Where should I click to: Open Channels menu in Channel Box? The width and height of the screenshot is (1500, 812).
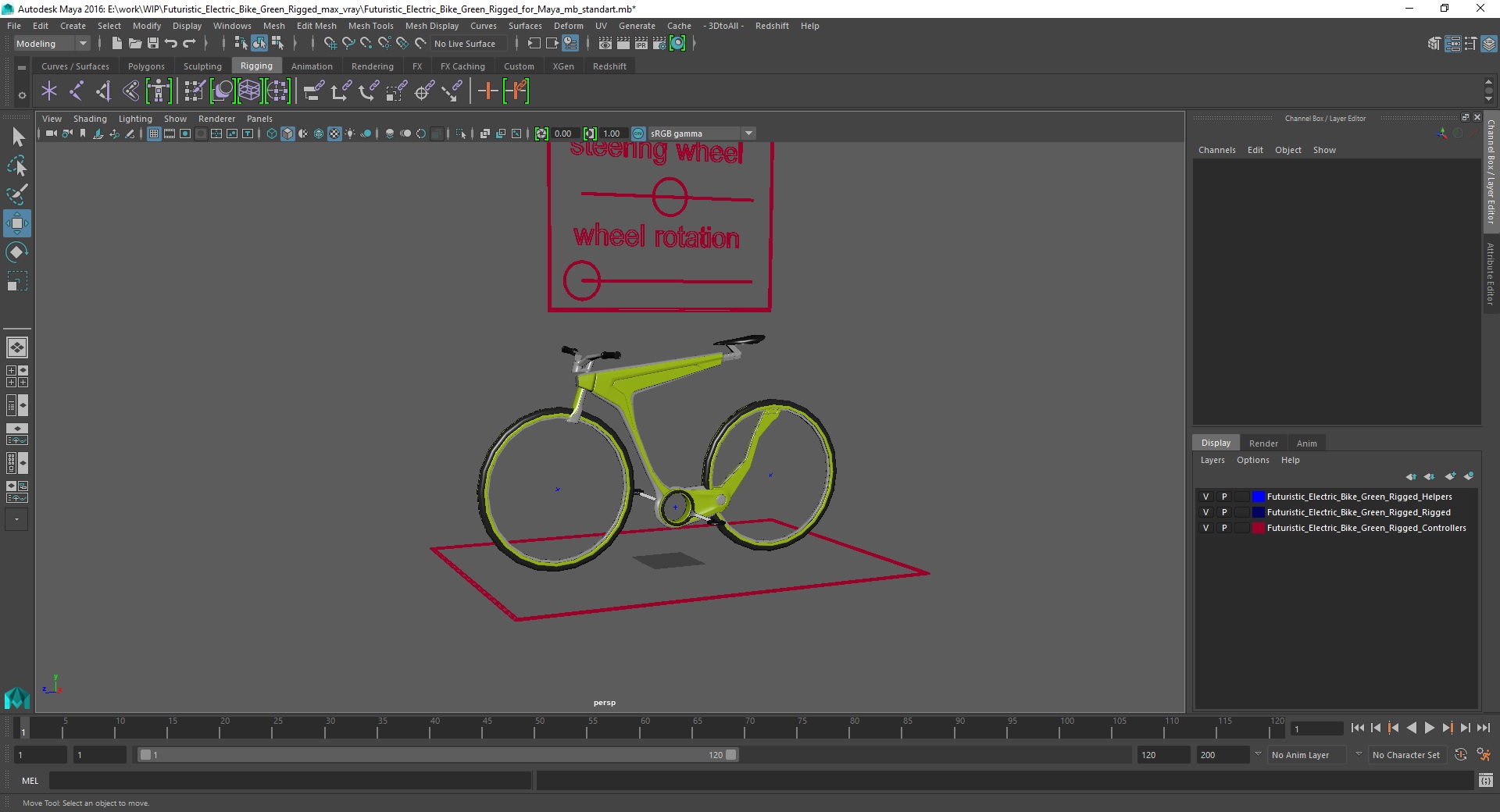[x=1216, y=150]
